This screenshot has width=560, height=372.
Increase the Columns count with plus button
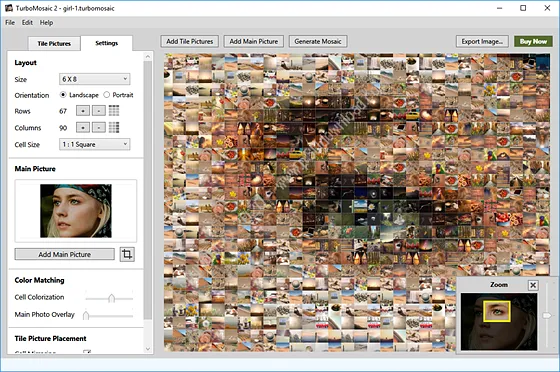[x=83, y=127]
